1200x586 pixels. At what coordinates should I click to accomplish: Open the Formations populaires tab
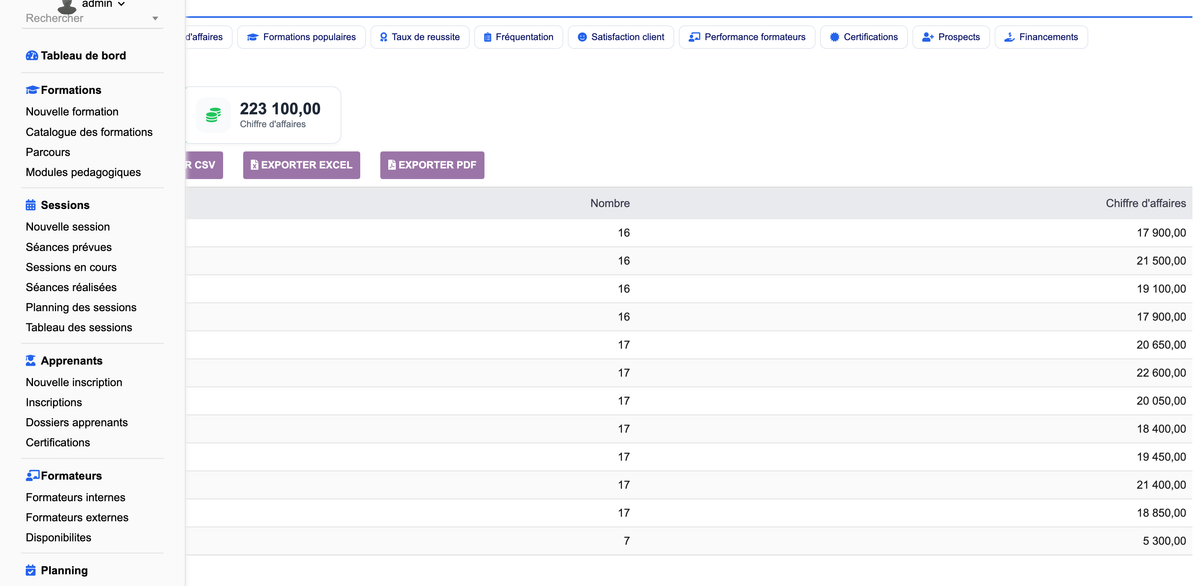pos(301,37)
